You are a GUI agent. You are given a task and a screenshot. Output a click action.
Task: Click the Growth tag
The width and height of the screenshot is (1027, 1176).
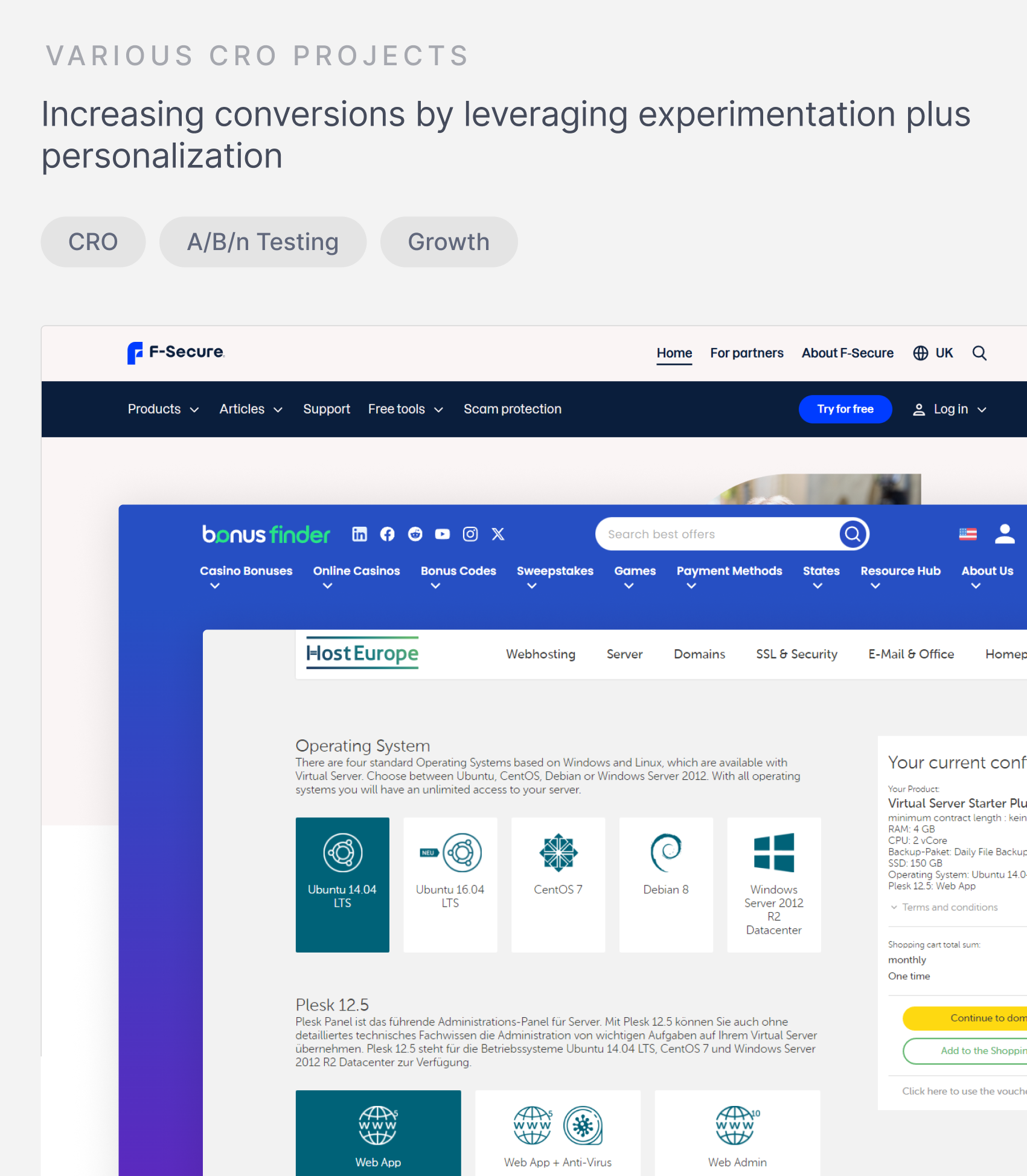(x=449, y=242)
